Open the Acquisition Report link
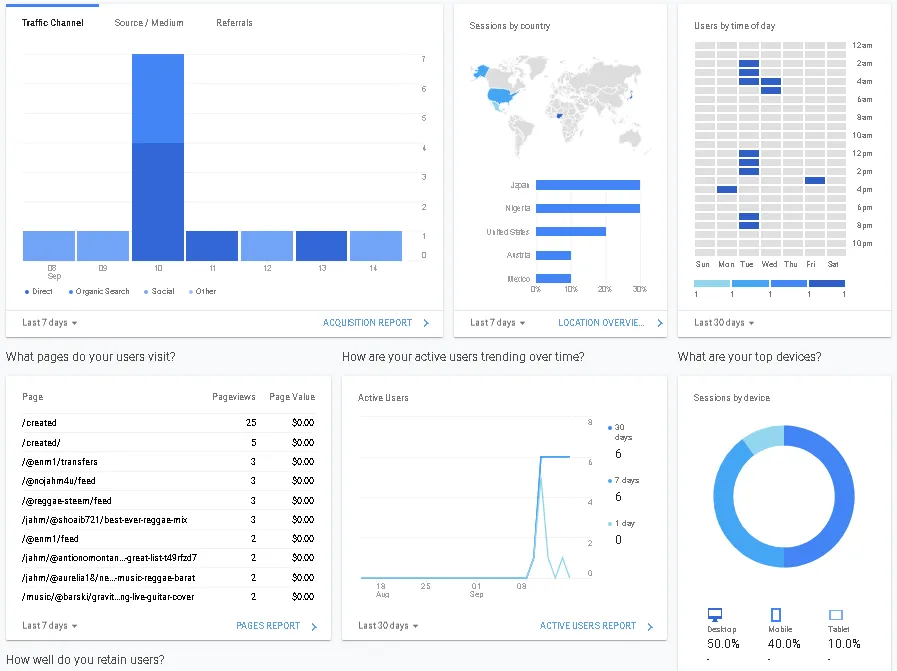897x671 pixels. click(367, 323)
